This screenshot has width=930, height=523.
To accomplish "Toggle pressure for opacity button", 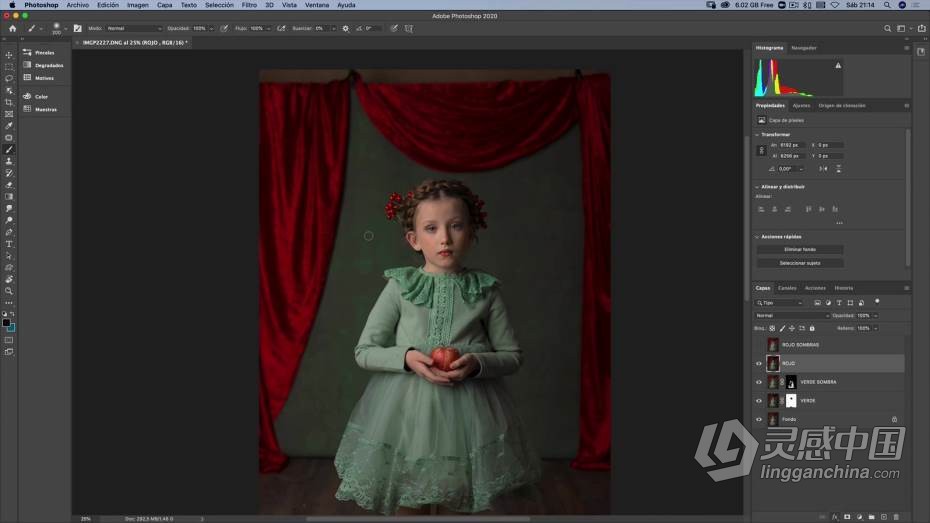I will click(x=224, y=28).
